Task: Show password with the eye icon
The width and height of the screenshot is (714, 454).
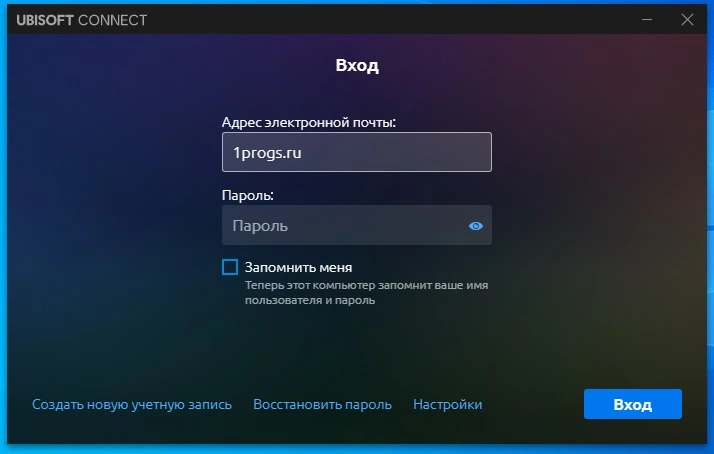Action: click(x=476, y=226)
